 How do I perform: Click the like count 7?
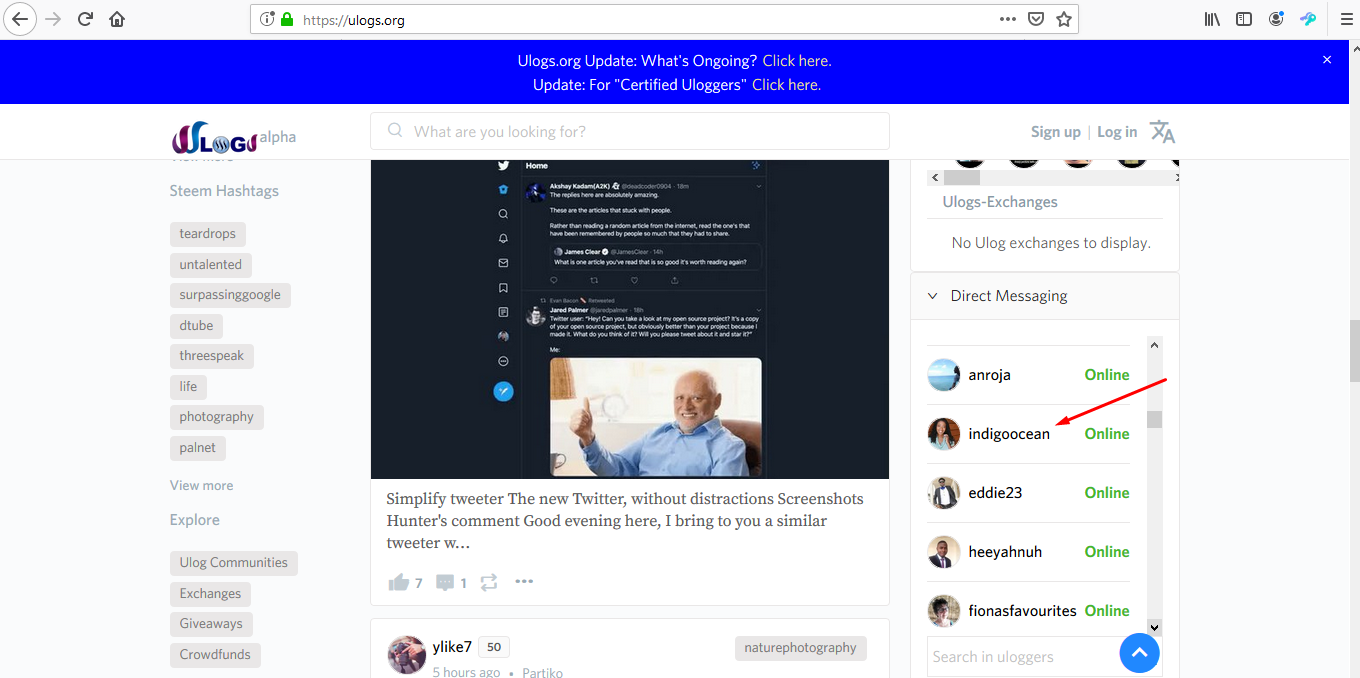click(x=419, y=583)
